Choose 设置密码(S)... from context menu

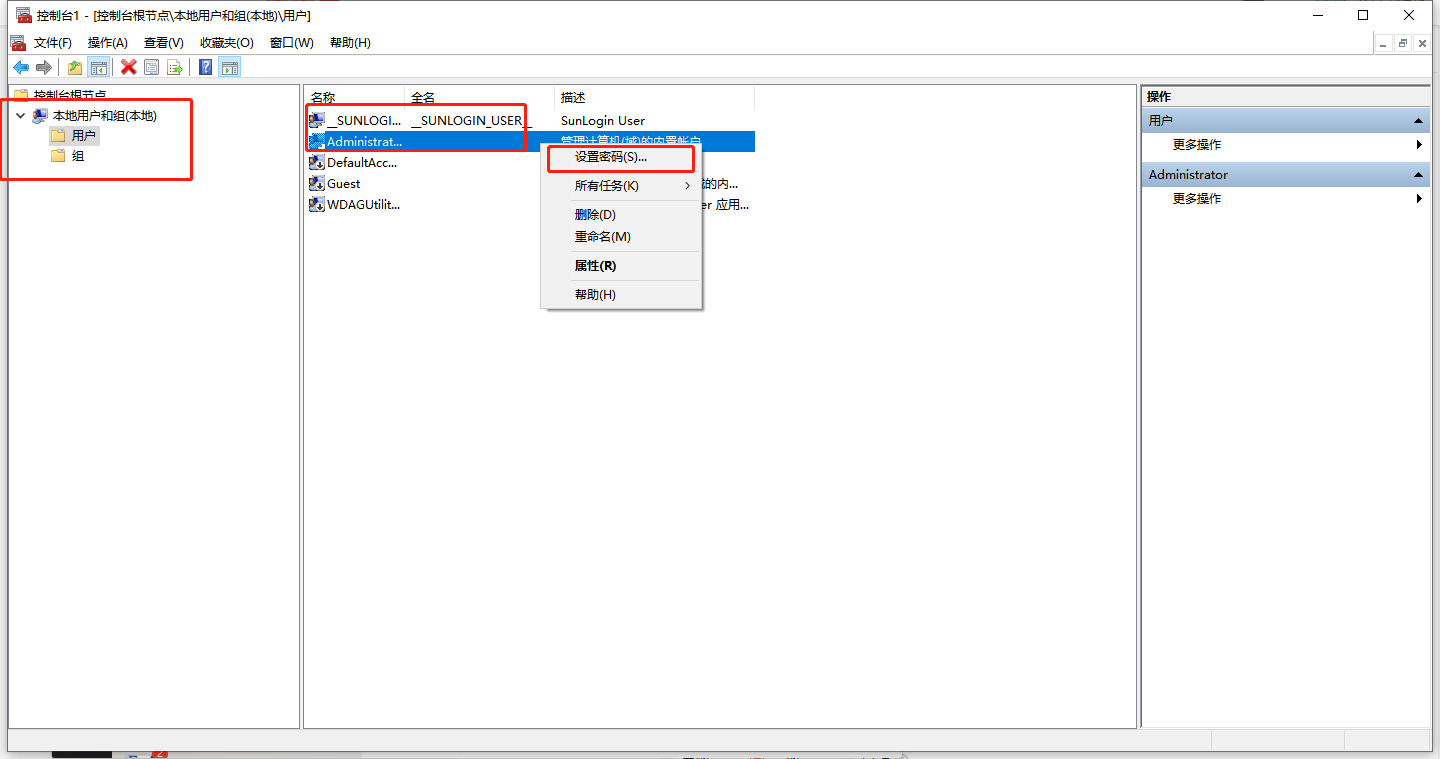coord(621,158)
